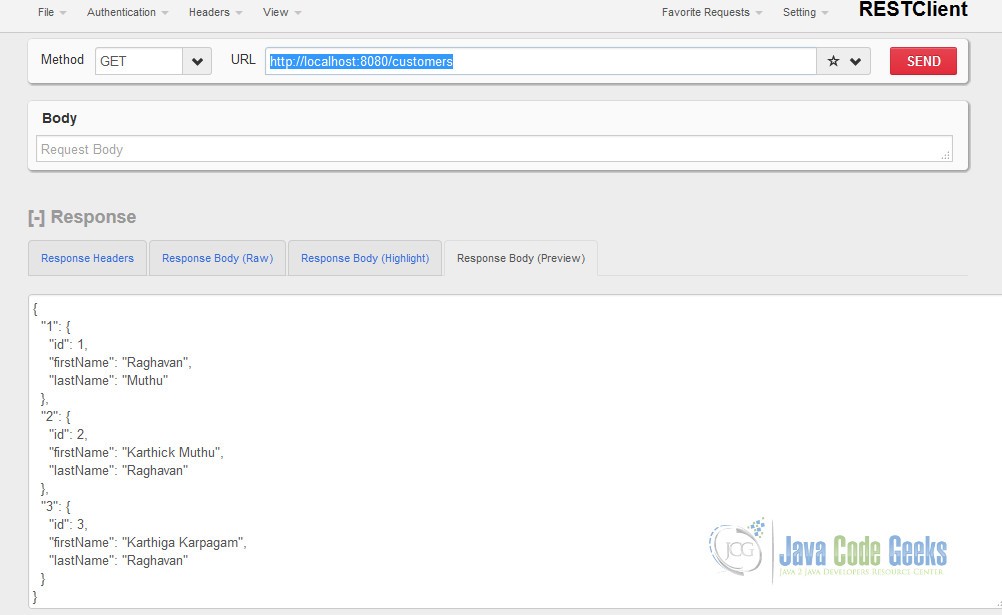Collapse the Response section with [-]
1002x615 pixels.
pyautogui.click(x=36, y=217)
